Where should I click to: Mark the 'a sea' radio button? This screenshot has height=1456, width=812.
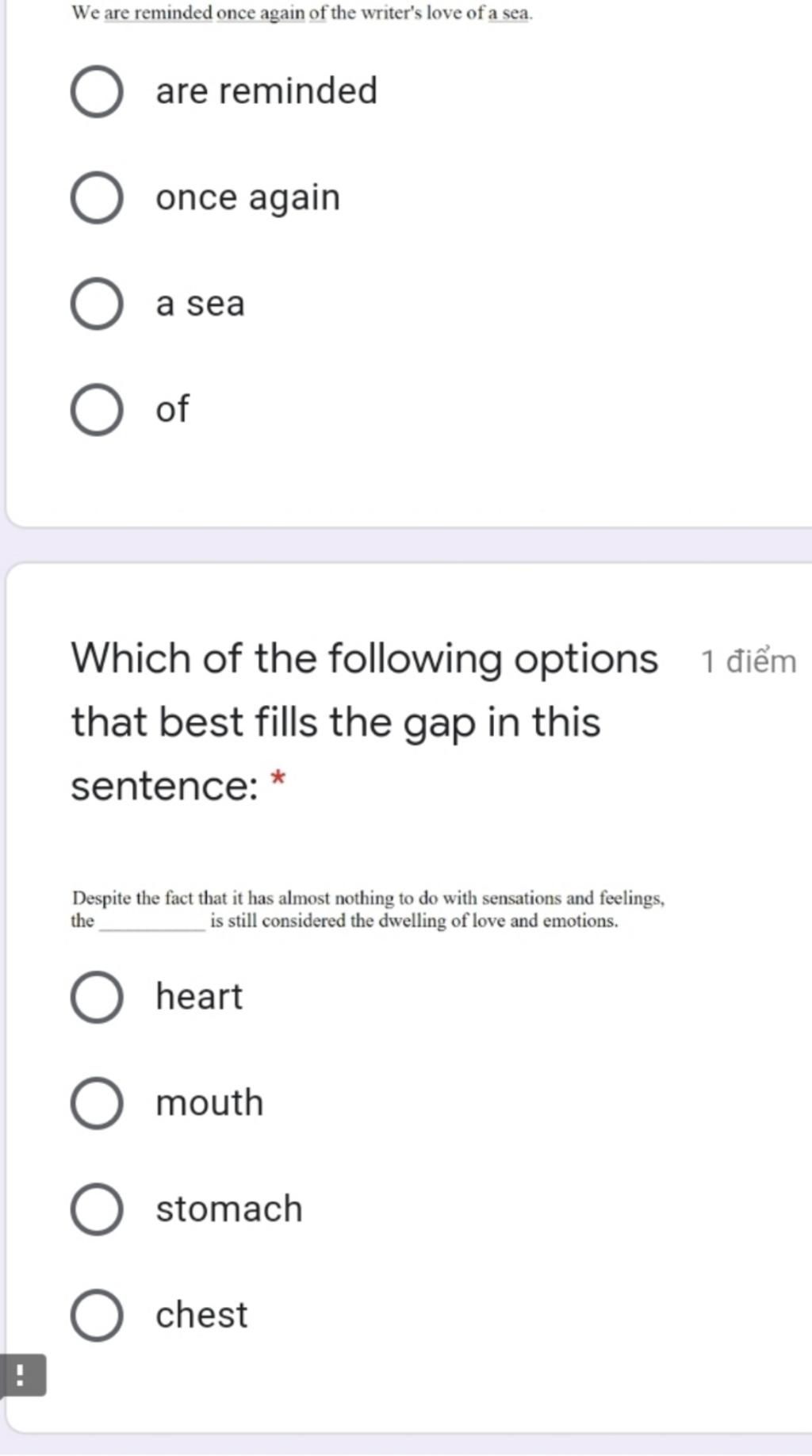pos(97,304)
